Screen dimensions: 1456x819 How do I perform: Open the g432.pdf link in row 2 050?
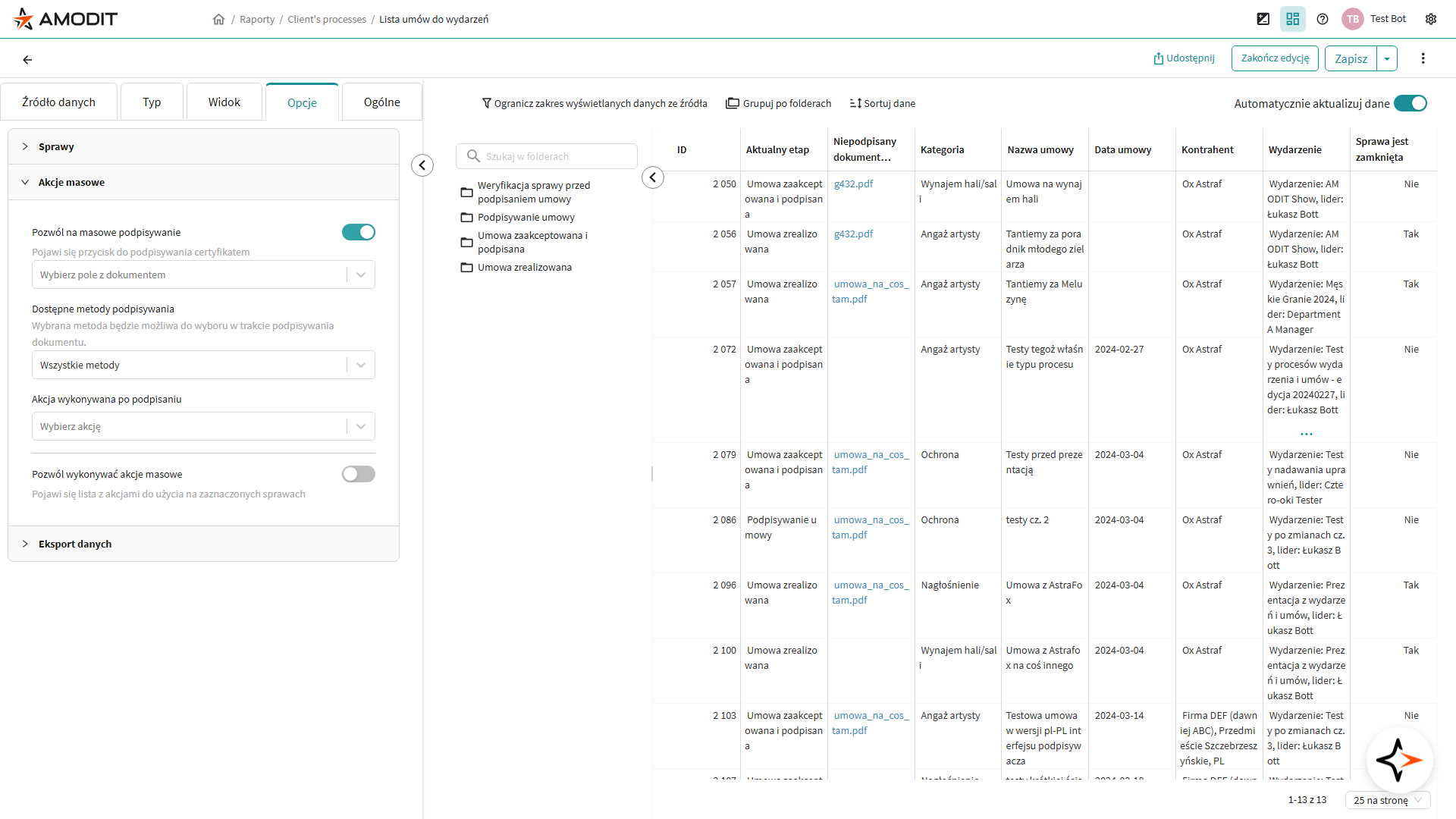[x=853, y=184]
